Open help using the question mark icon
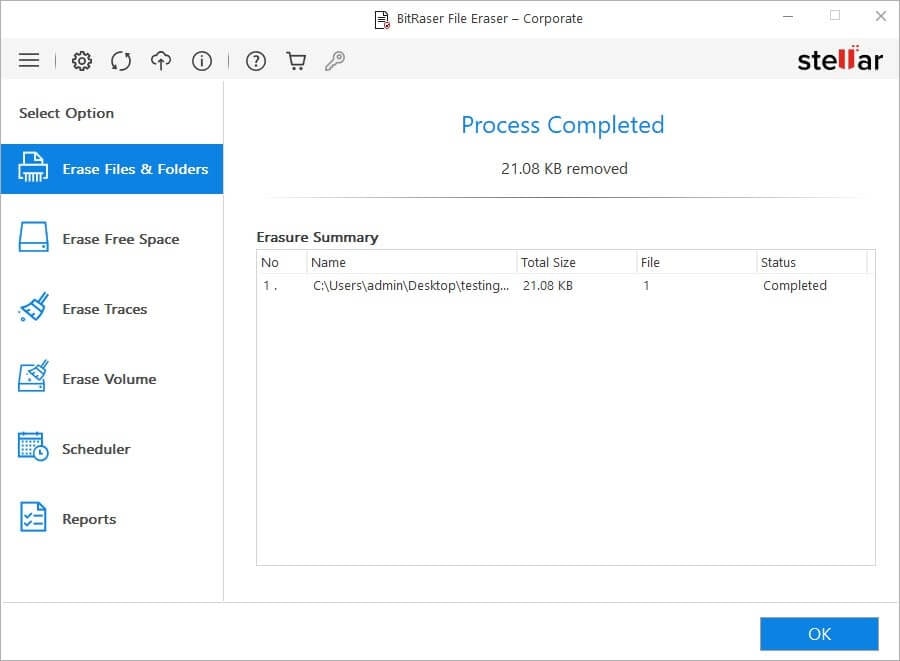 click(255, 60)
